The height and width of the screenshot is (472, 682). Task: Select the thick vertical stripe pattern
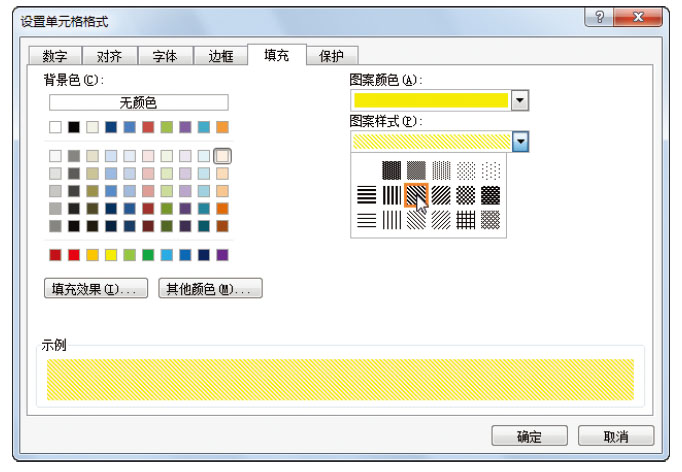click(x=391, y=195)
